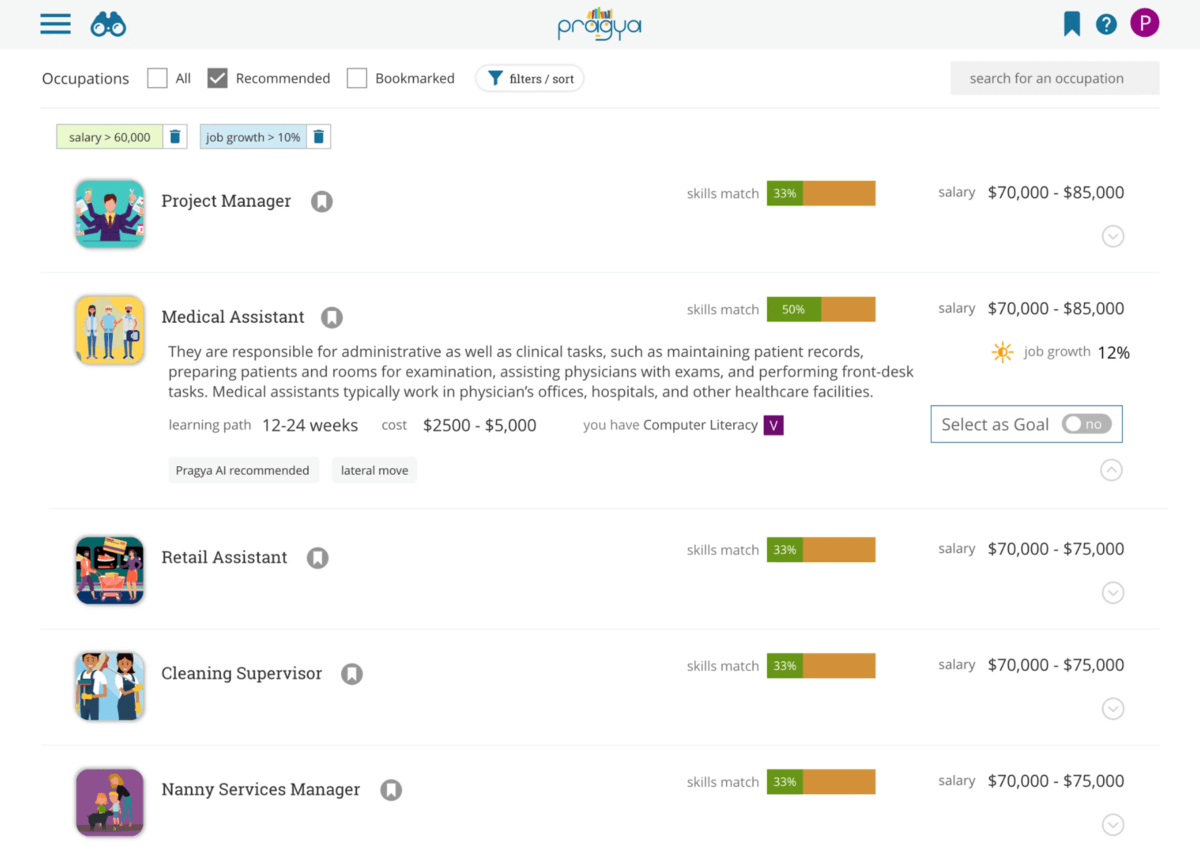Screen dimensions: 1200x849
Task: Expand the Project Manager details
Action: 1112,237
